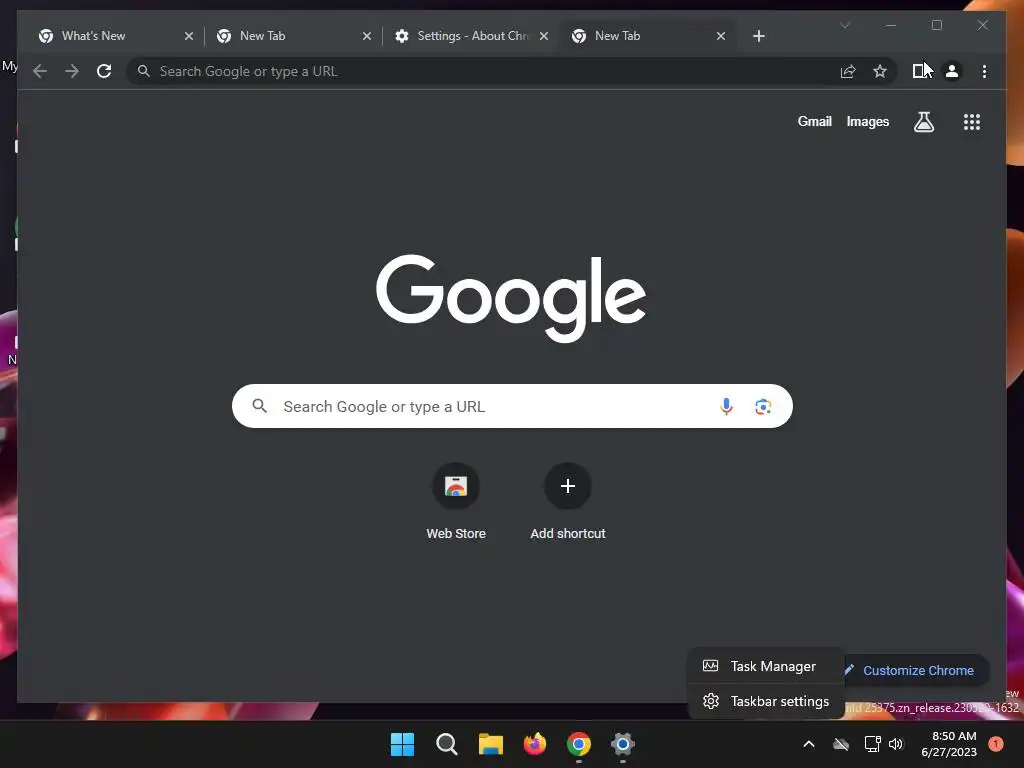Switch to Settings - About Chrome tab

click(x=471, y=36)
